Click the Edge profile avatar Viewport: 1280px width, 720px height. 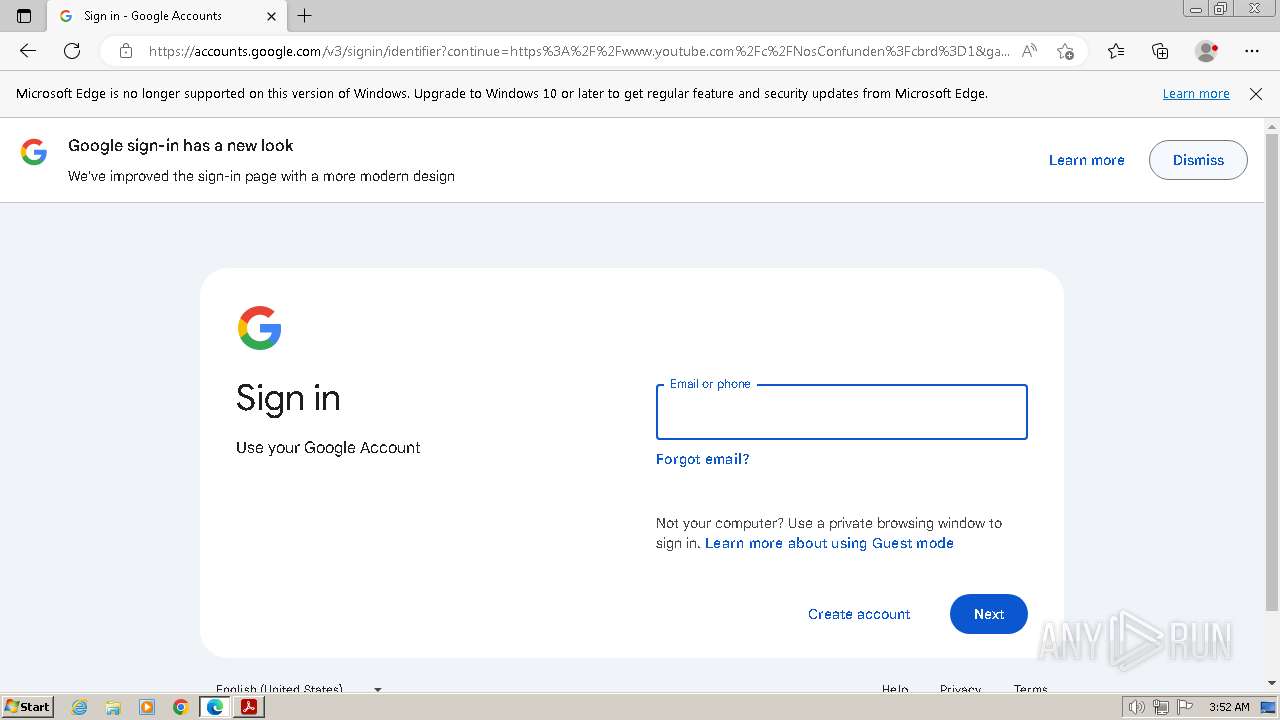[x=1207, y=51]
